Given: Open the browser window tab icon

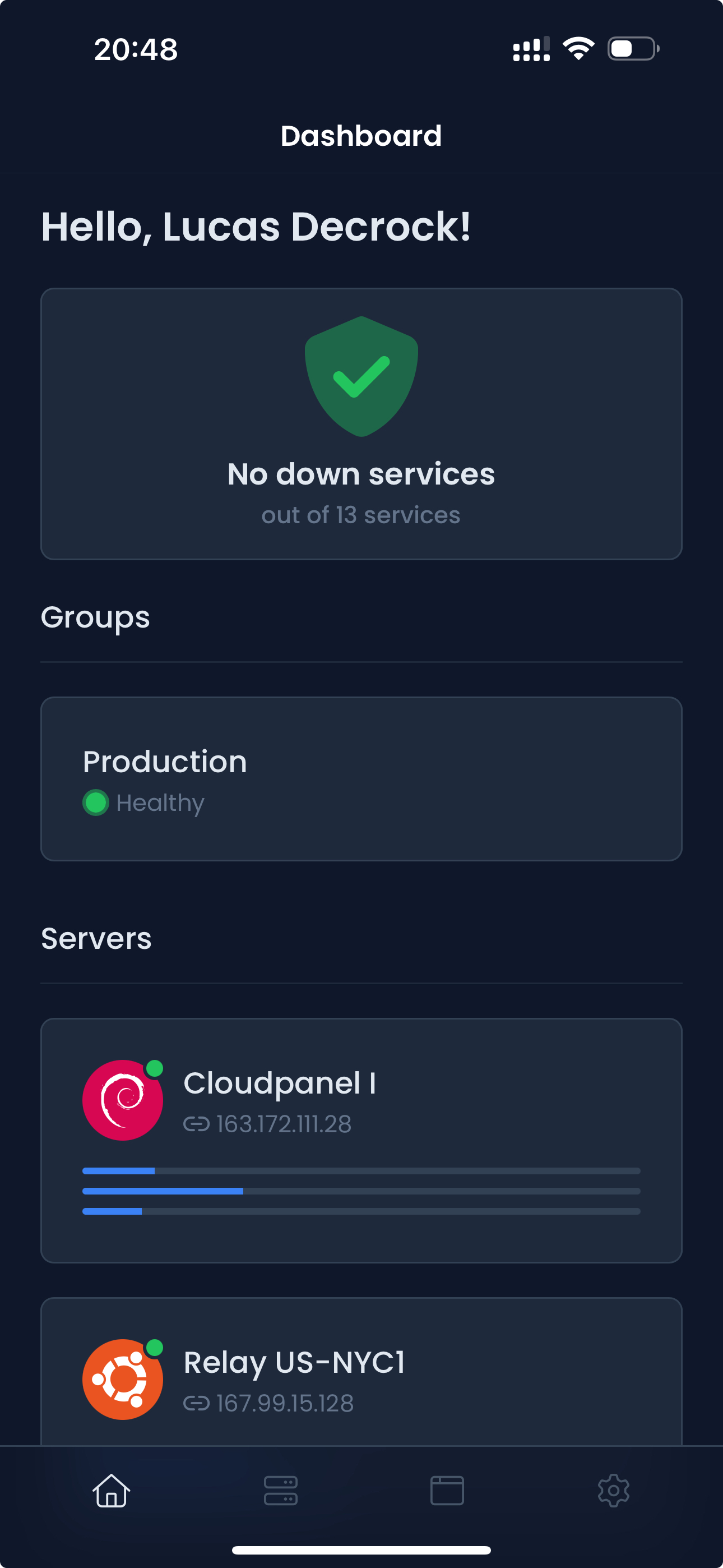Looking at the screenshot, I should [447, 1490].
